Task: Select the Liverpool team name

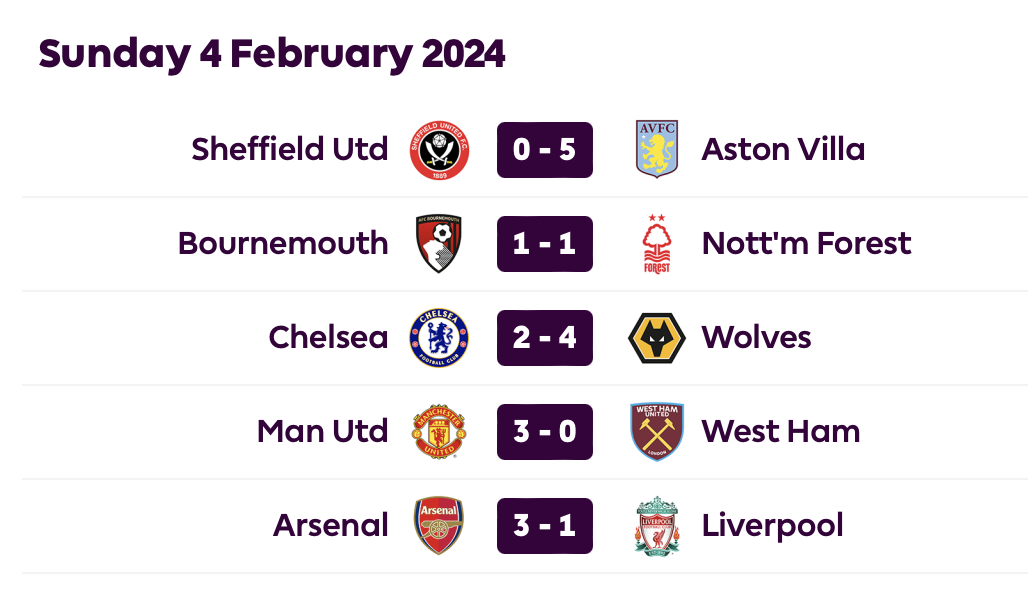Action: tap(772, 527)
